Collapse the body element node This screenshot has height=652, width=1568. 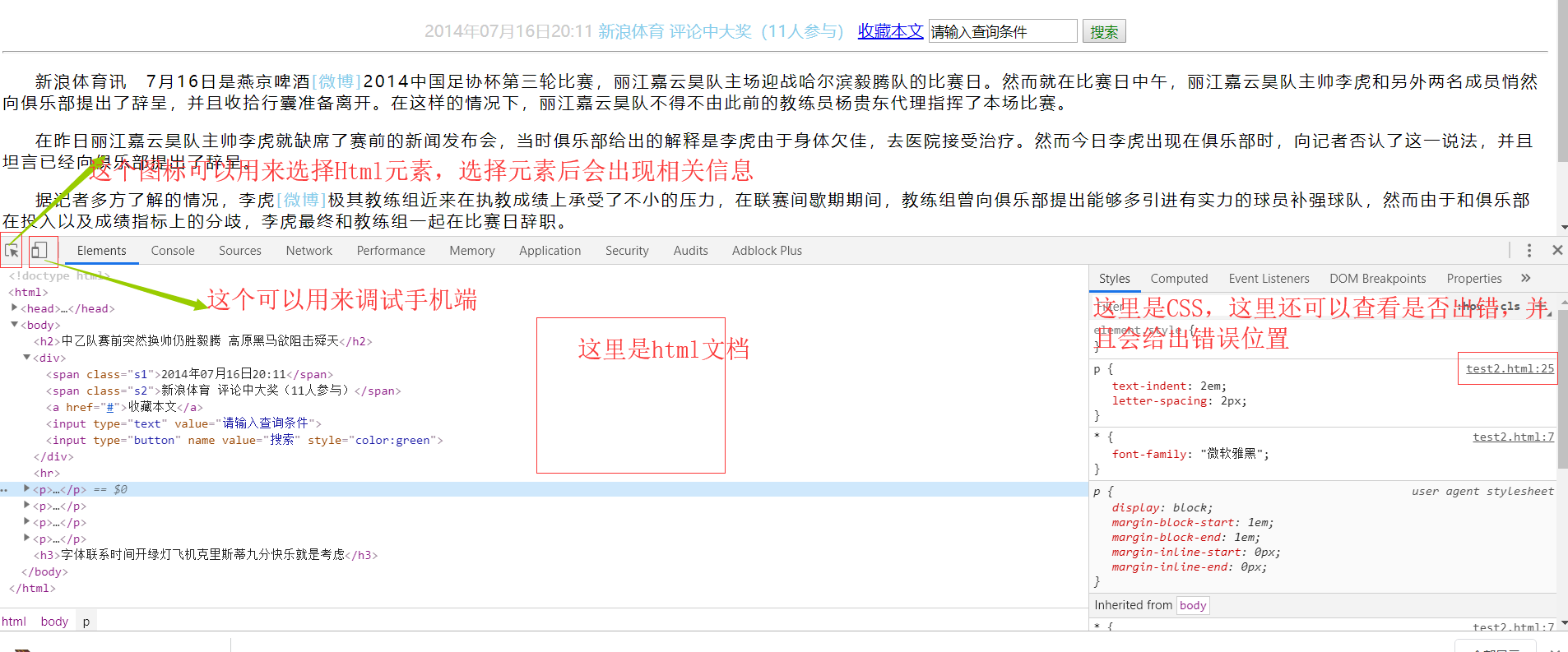coord(14,325)
